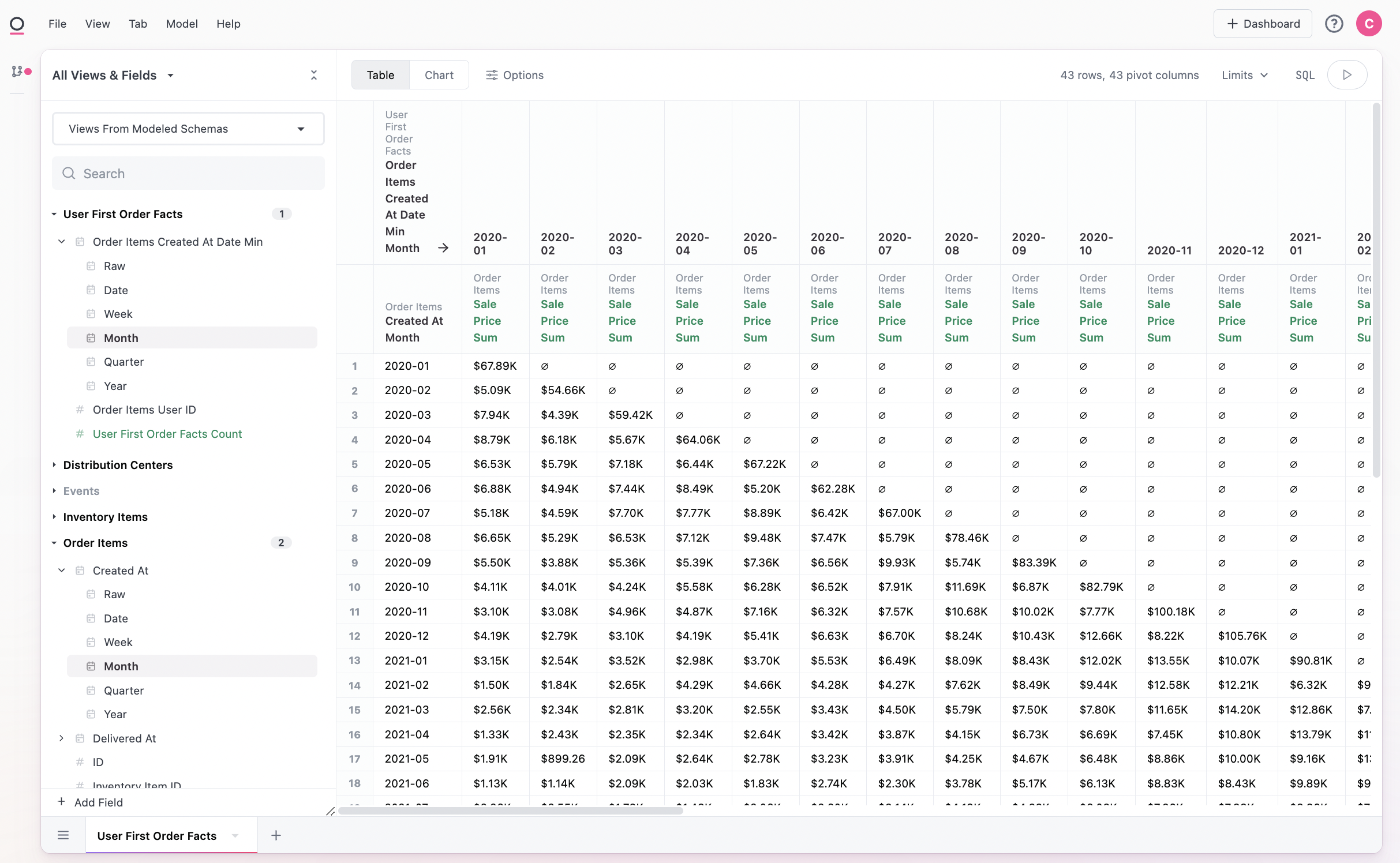Add a new tab with plus icon

pos(276,835)
